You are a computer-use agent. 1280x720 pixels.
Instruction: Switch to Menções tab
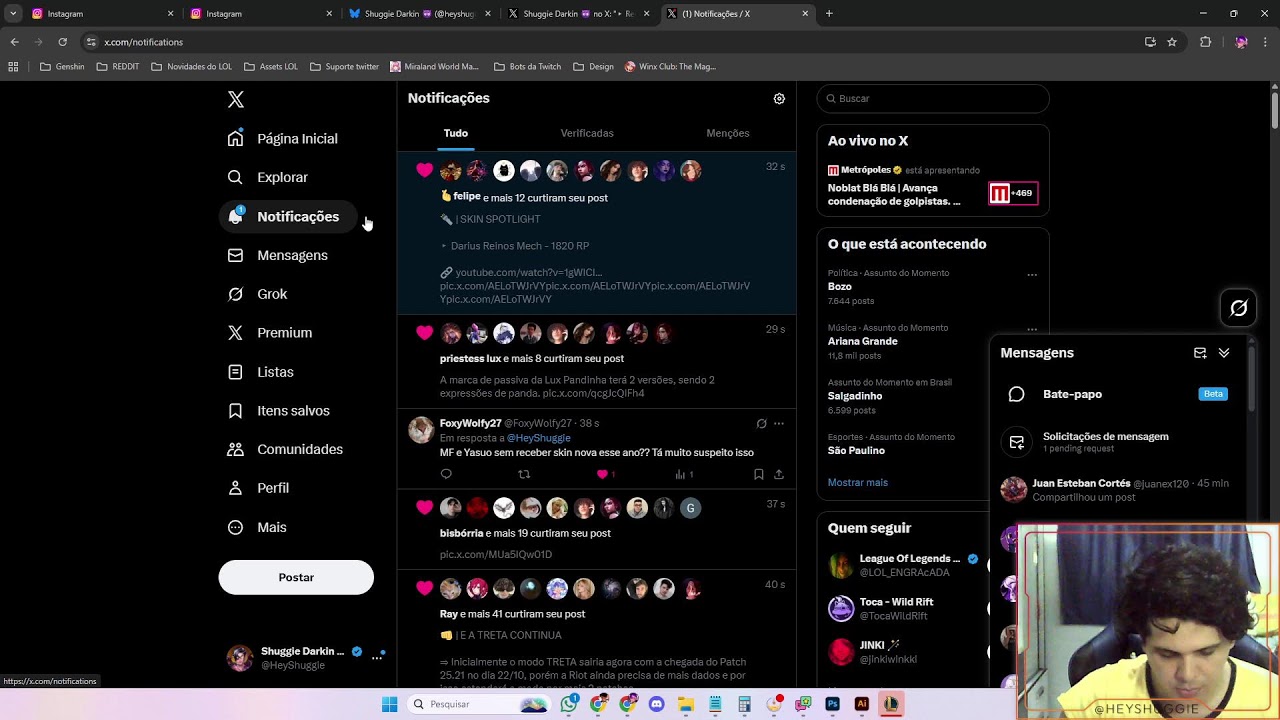[728, 133]
